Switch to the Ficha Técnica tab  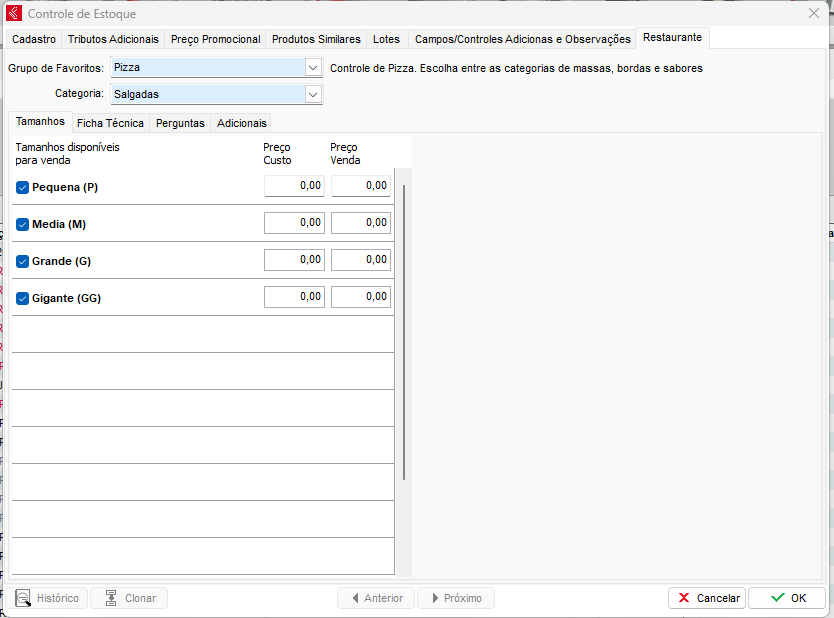point(110,123)
